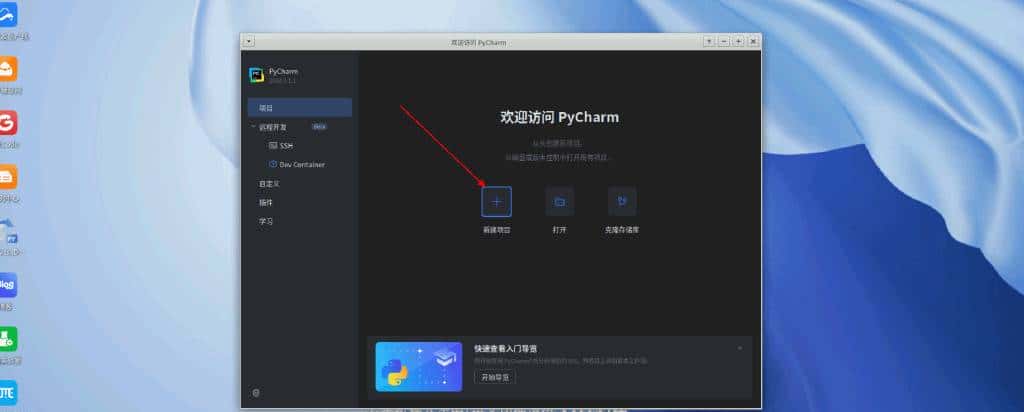
Task: Open the orange mail desktop icon
Action: [8, 69]
